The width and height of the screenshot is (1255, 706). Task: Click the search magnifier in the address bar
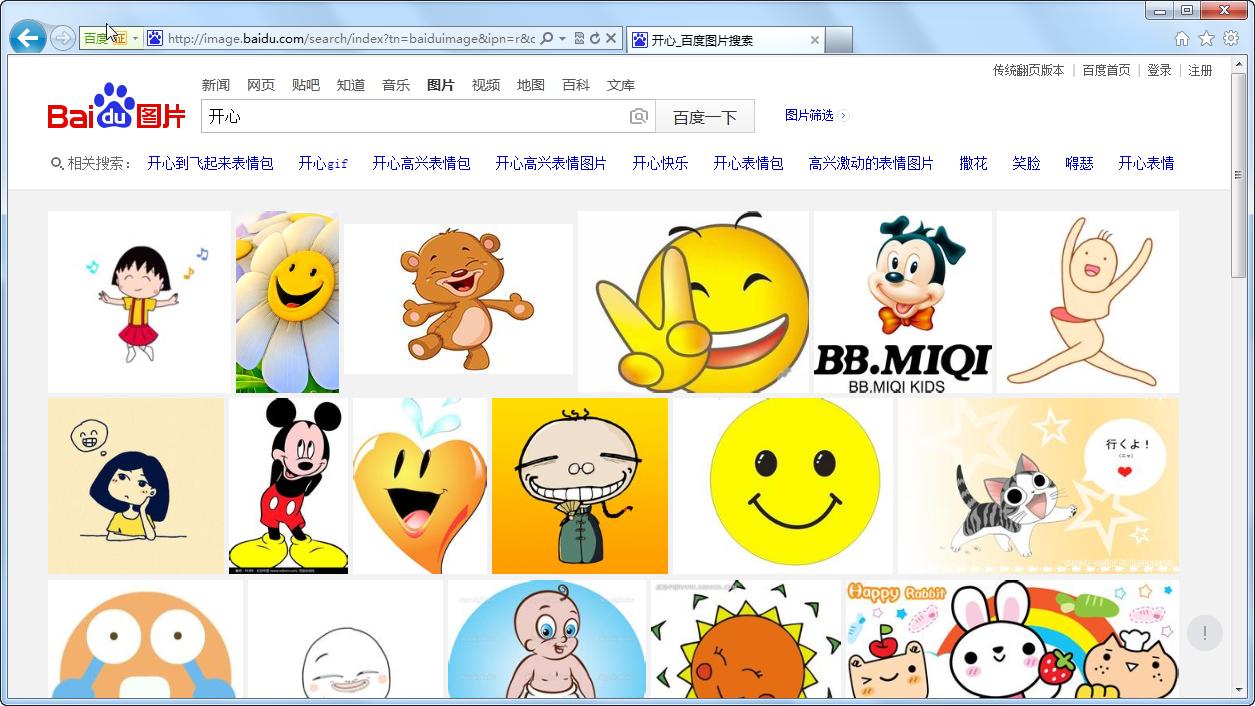pyautogui.click(x=549, y=38)
